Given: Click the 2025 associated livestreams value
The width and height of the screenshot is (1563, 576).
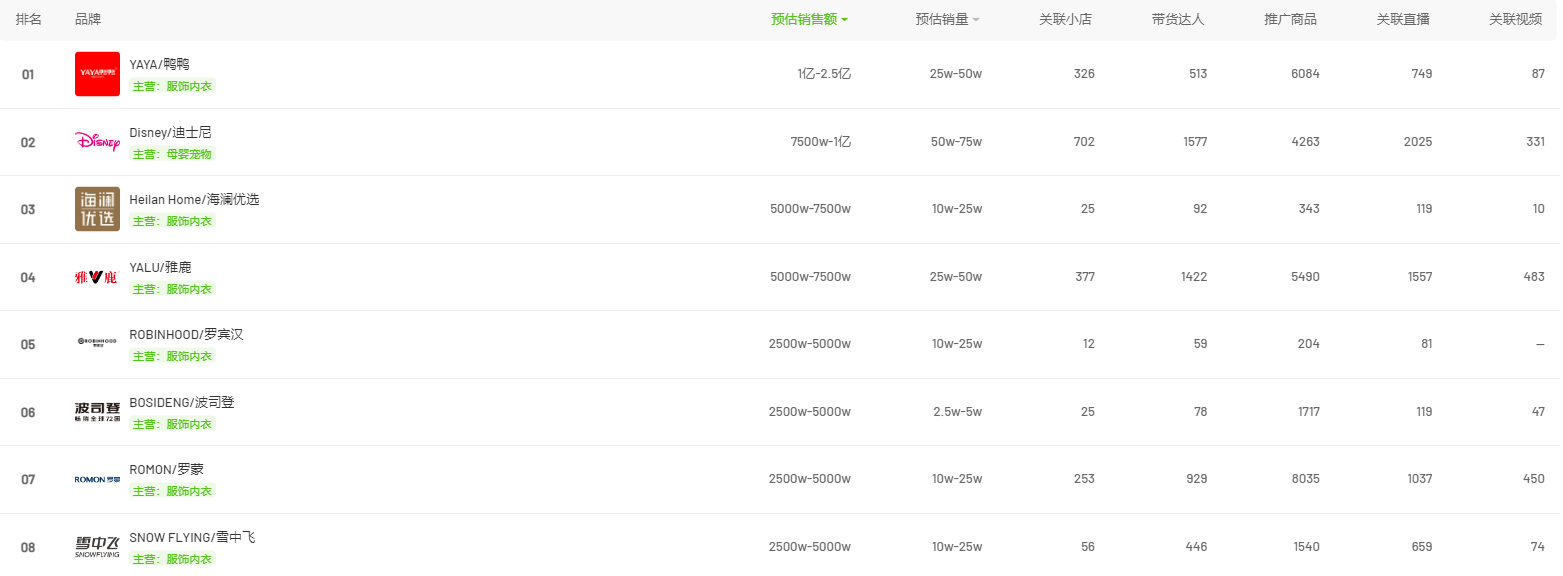Looking at the screenshot, I should [1418, 142].
